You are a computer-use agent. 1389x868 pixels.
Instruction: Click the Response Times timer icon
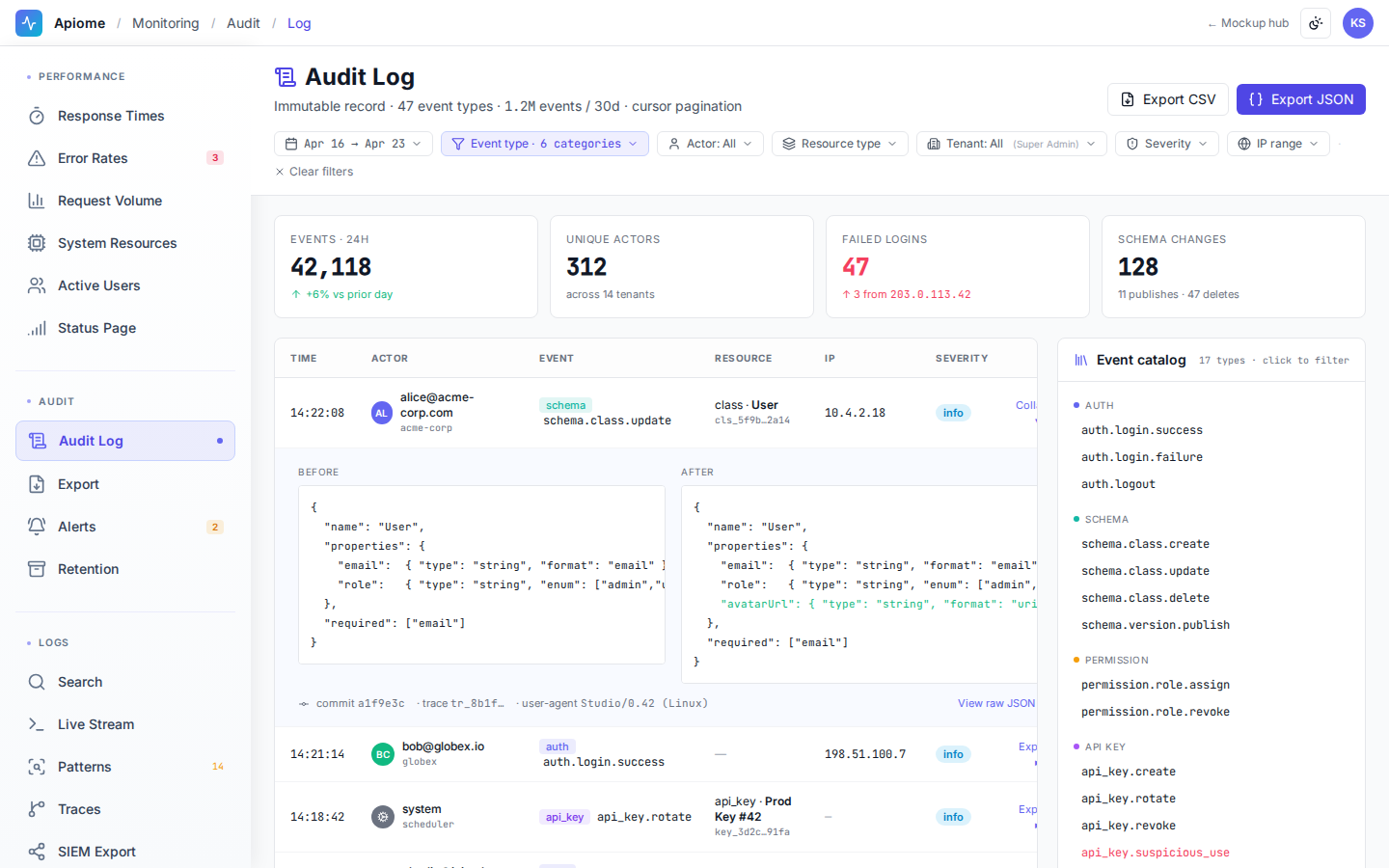pos(37,116)
